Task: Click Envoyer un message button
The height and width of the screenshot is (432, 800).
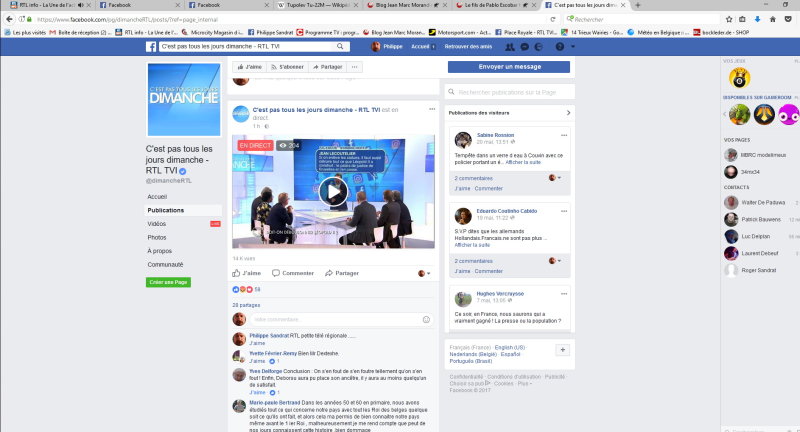Action: tap(509, 67)
